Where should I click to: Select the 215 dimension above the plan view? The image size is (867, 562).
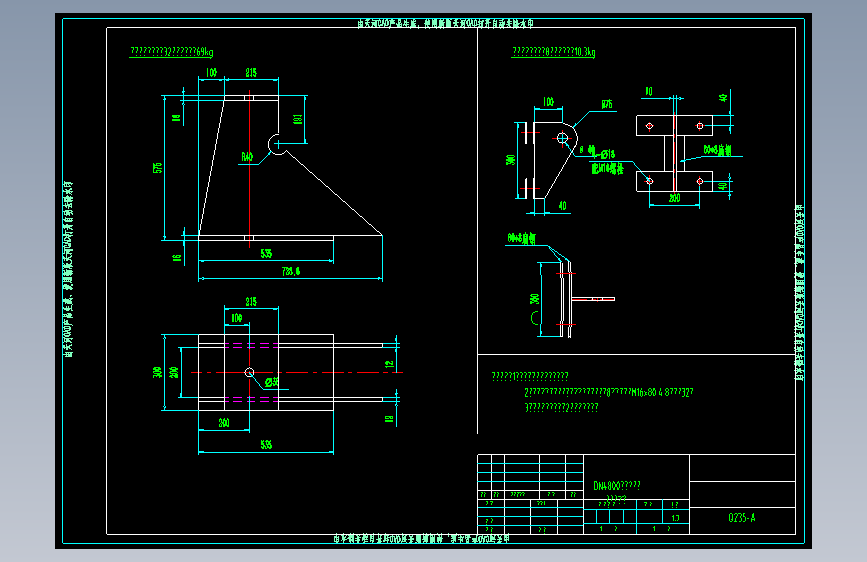[251, 301]
